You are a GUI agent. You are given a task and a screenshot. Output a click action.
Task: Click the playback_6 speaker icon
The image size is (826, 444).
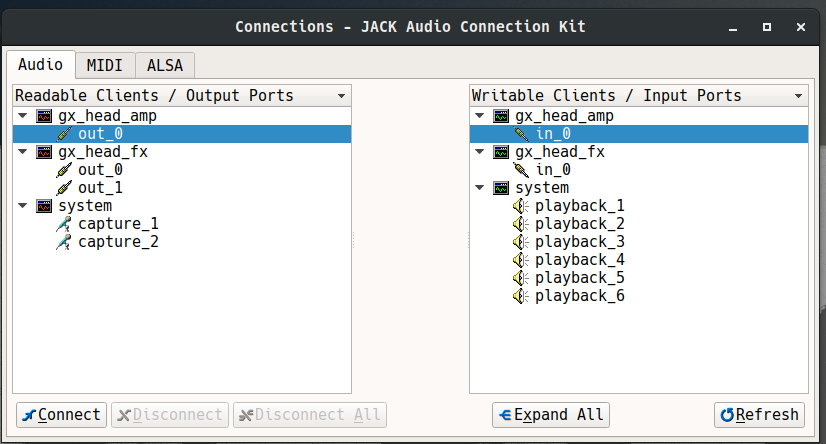tap(521, 296)
